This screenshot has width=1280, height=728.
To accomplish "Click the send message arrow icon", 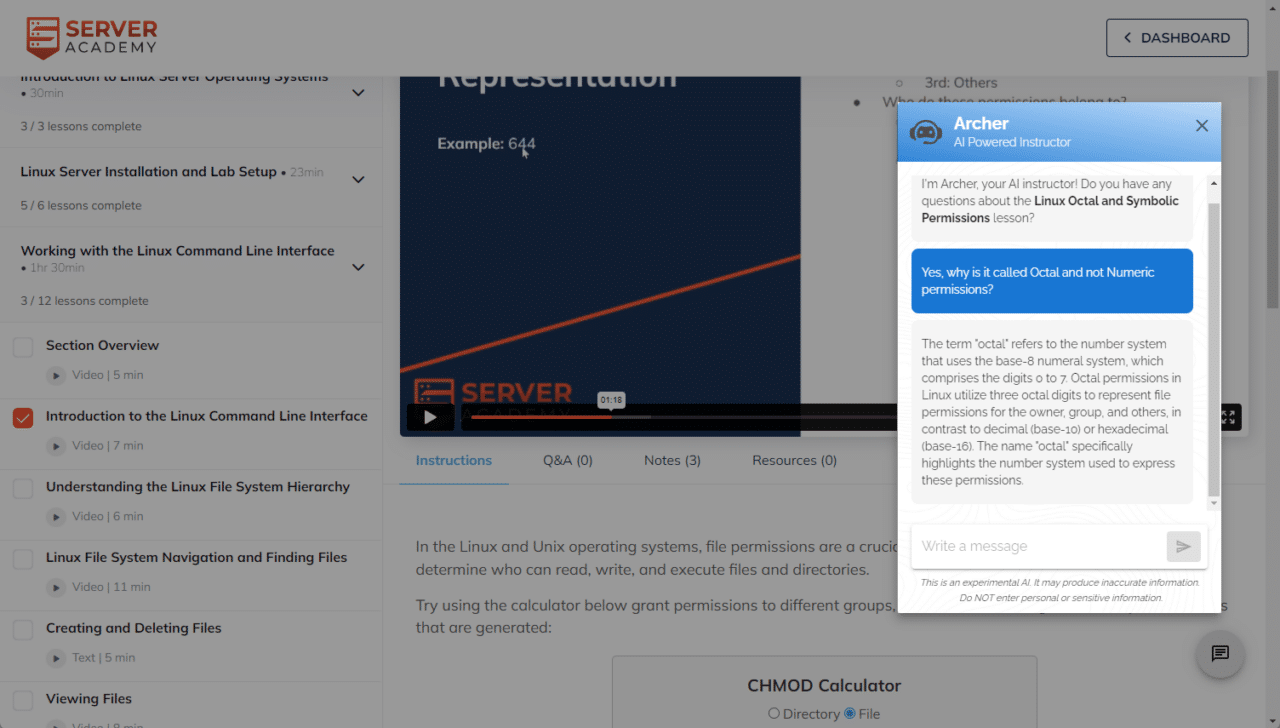I will point(1183,546).
